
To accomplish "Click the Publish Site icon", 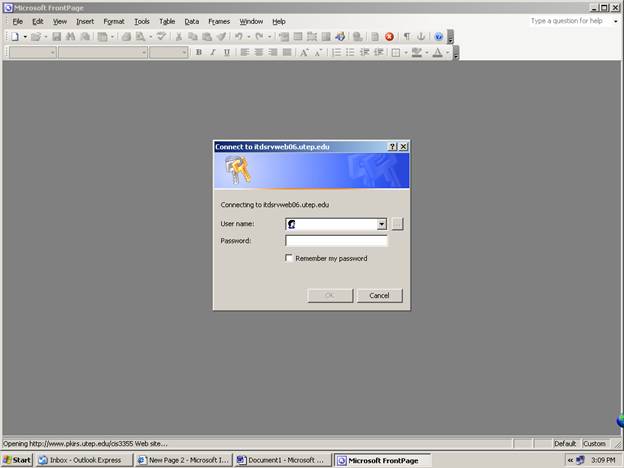I will click(x=85, y=37).
